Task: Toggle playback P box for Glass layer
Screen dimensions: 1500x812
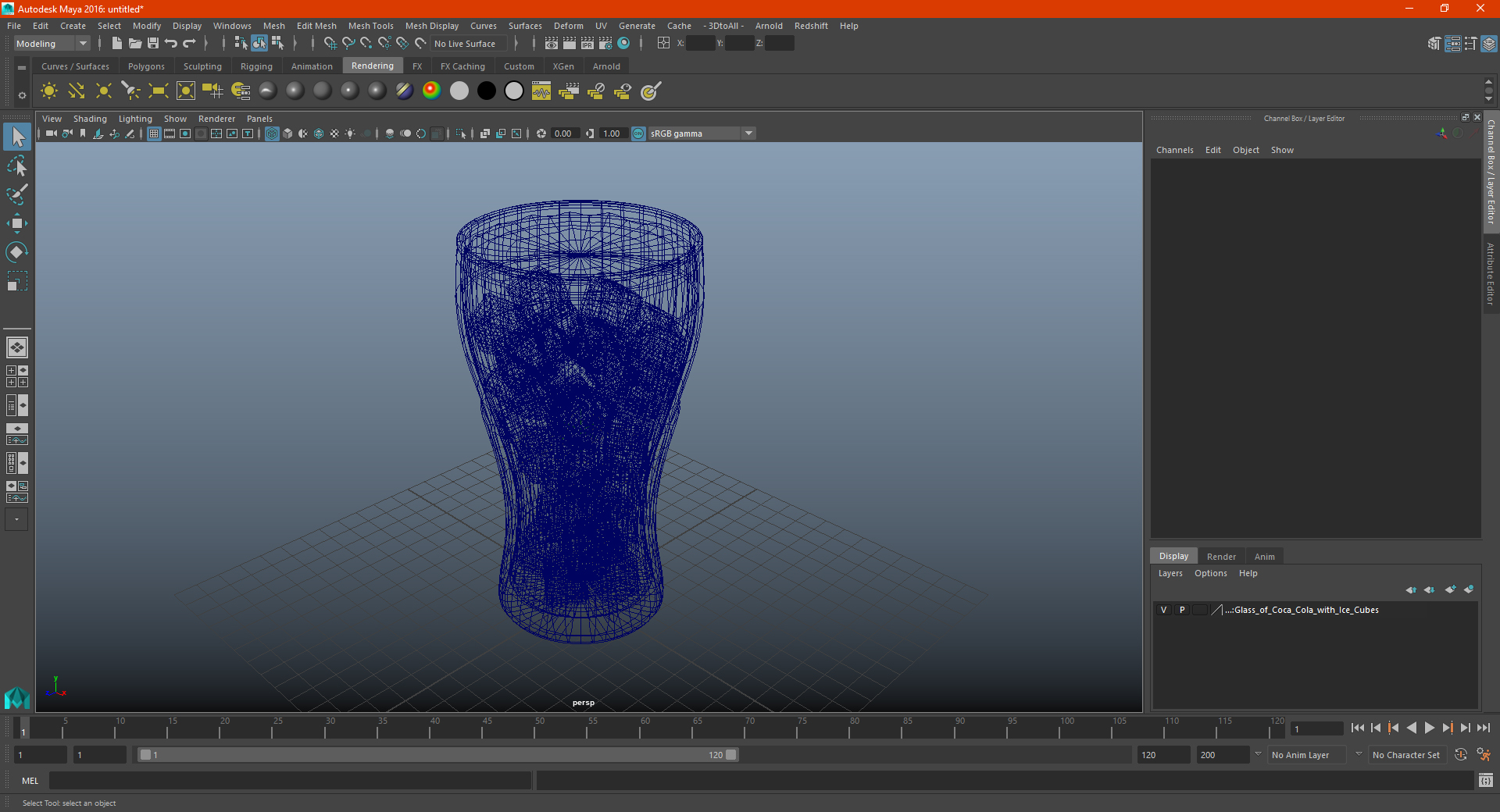Action: 1182,610
